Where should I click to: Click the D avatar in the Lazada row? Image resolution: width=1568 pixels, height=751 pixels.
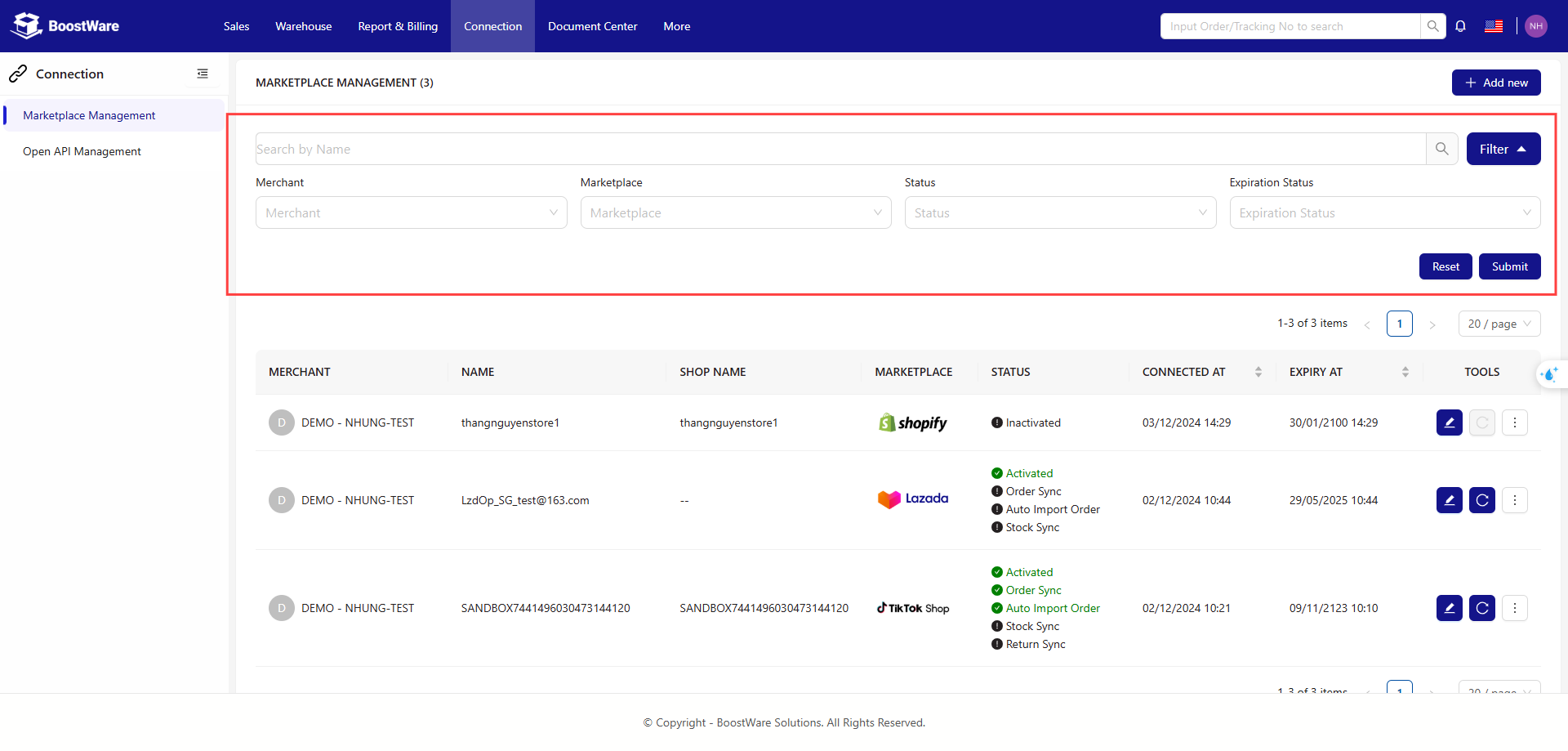(282, 500)
